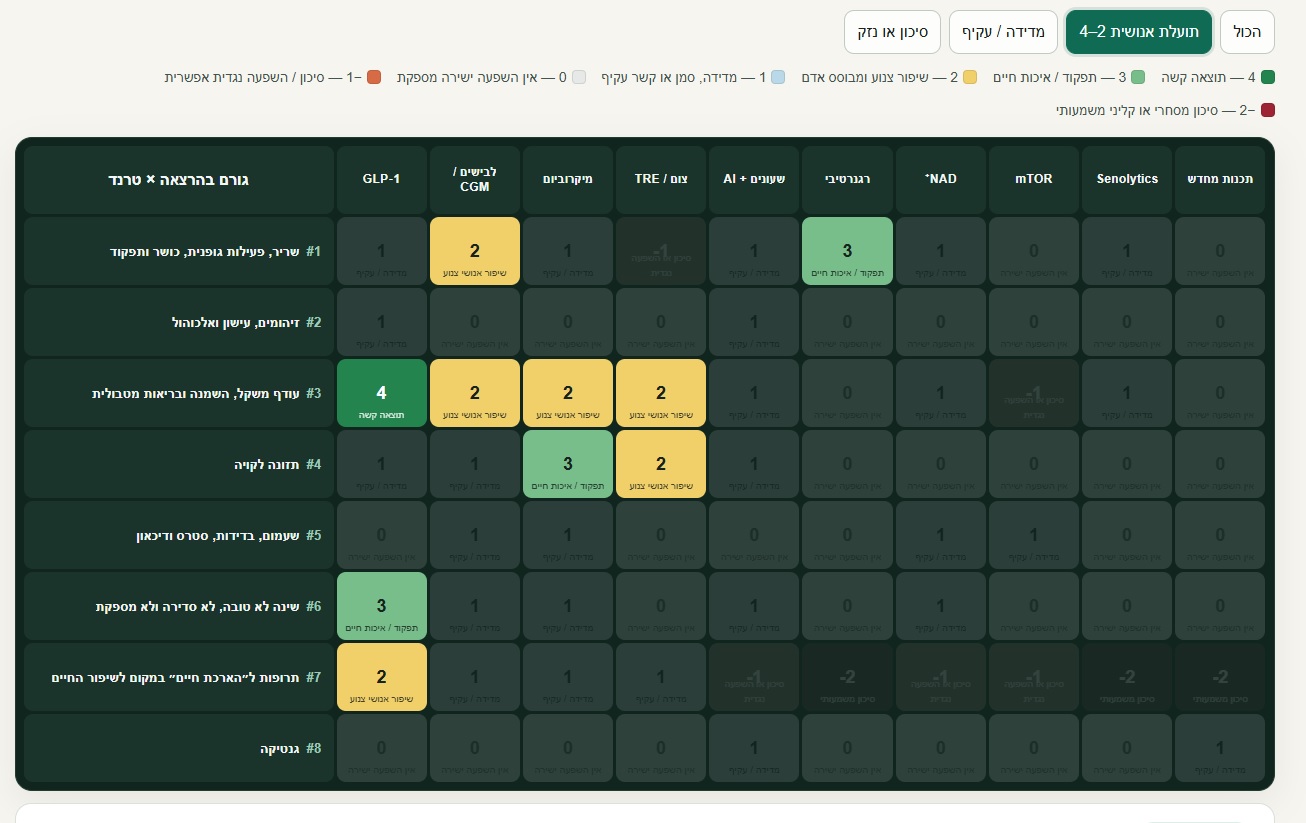This screenshot has width=1306, height=823.
Task: Click the orange legend swatch for −1
Action: (x=374, y=77)
